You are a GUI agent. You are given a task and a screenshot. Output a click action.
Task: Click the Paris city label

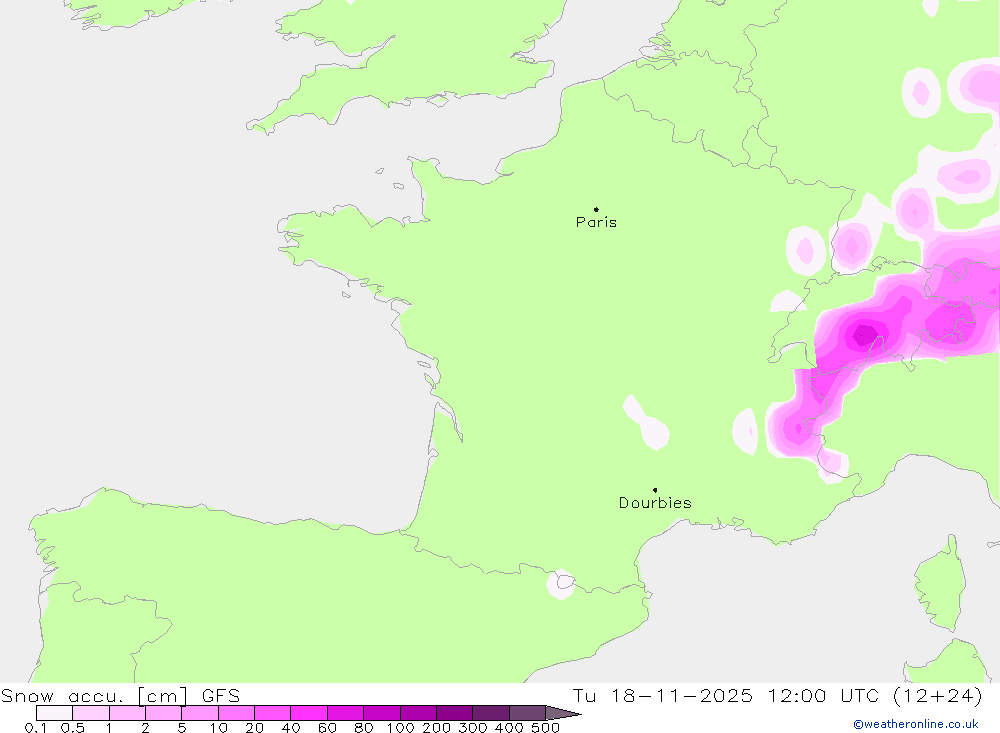coord(596,222)
